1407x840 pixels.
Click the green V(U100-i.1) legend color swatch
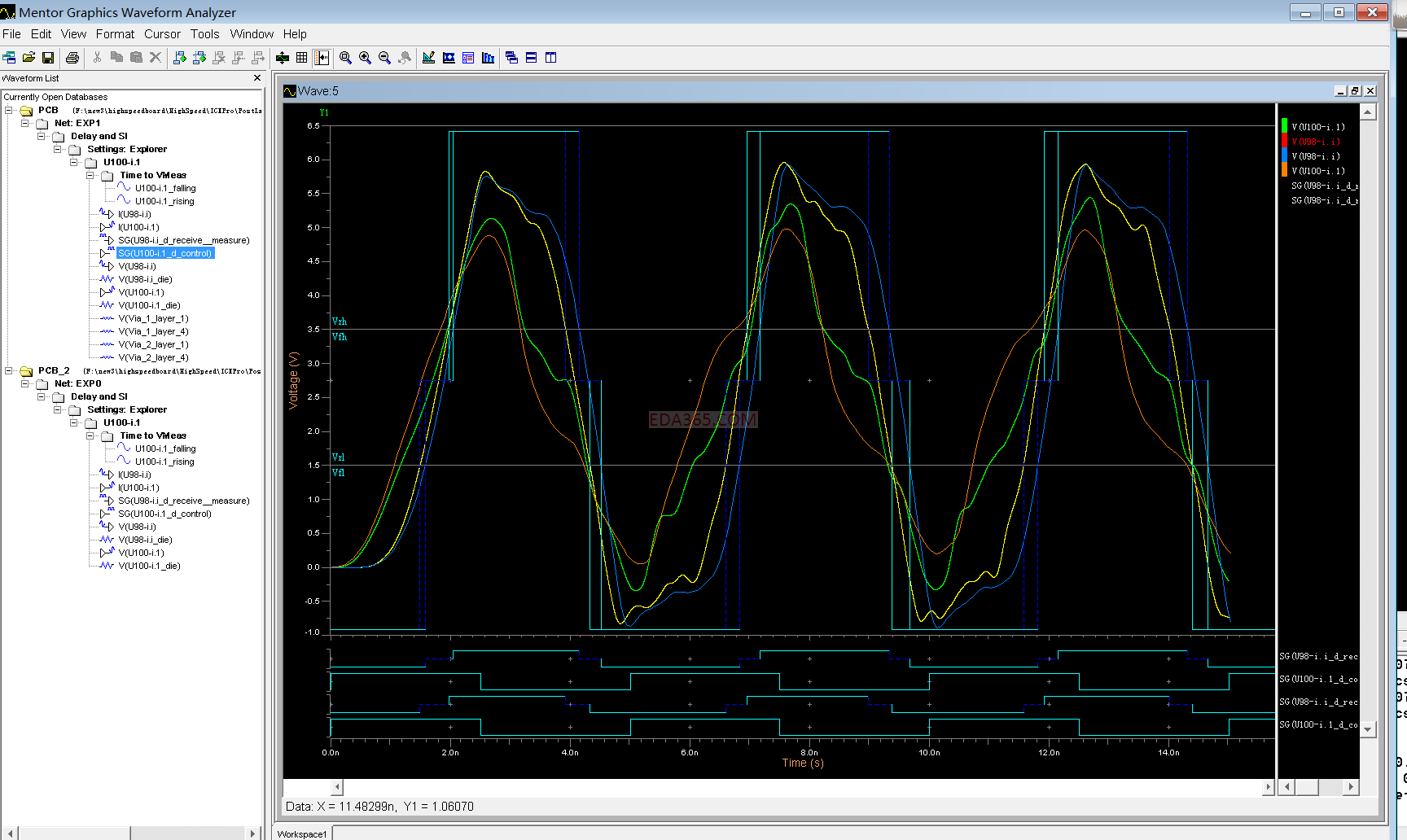(1285, 127)
